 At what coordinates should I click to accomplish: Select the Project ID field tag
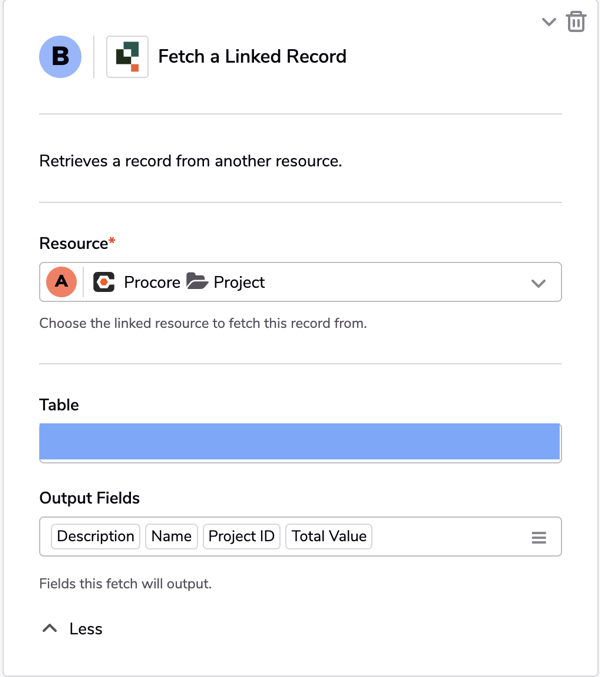point(241,536)
